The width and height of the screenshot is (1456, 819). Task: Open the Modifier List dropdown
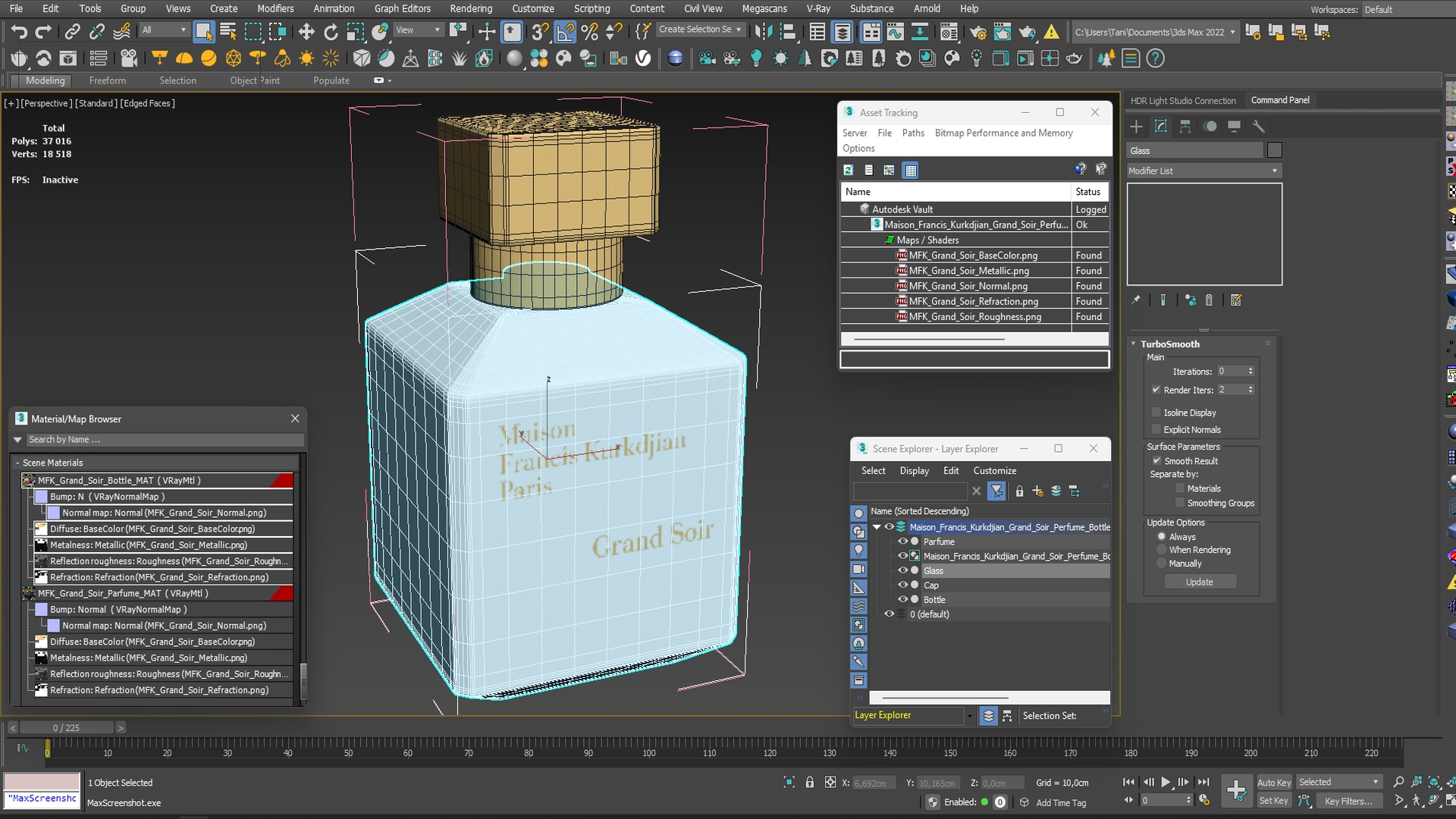tap(1203, 171)
